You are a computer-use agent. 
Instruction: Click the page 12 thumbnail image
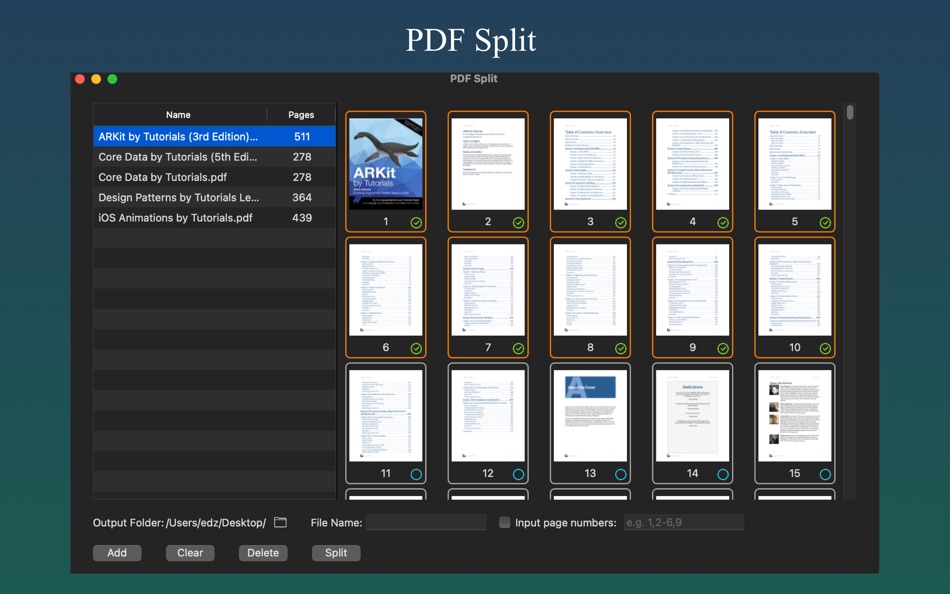[488, 416]
